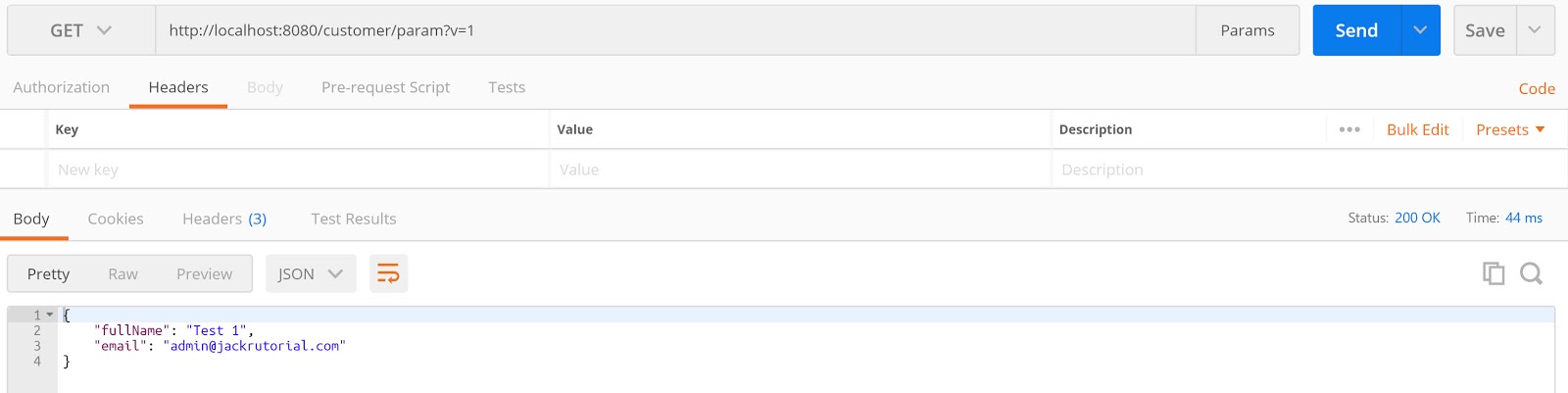1568x393 pixels.
Task: Switch to the Authorization tab
Action: click(62, 87)
